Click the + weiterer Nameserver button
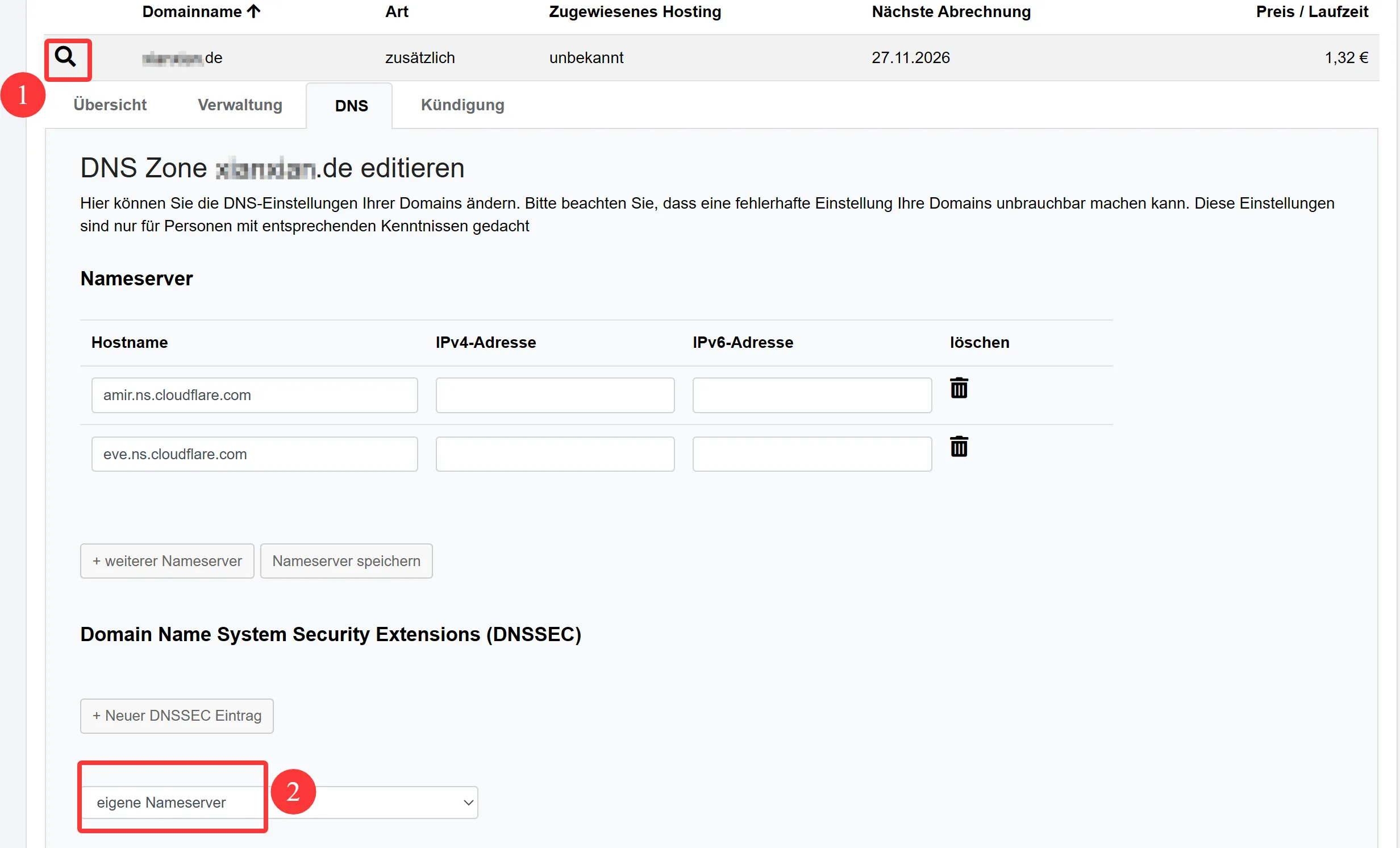The image size is (1400, 848). pos(167,561)
